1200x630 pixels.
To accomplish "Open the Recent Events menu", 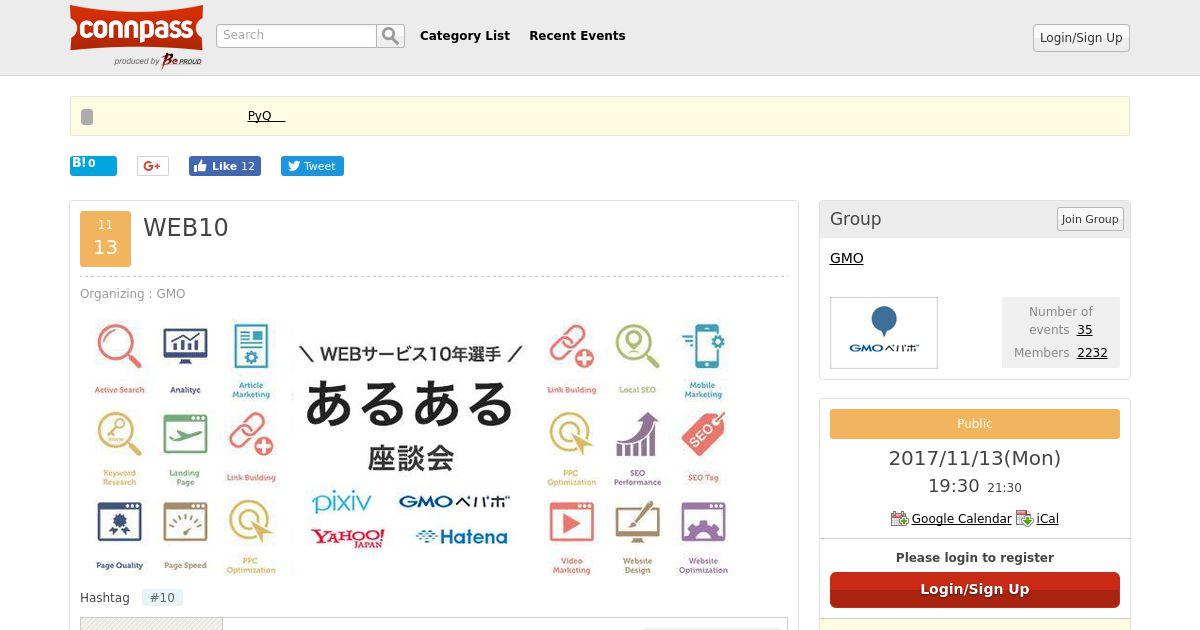I will coord(577,36).
